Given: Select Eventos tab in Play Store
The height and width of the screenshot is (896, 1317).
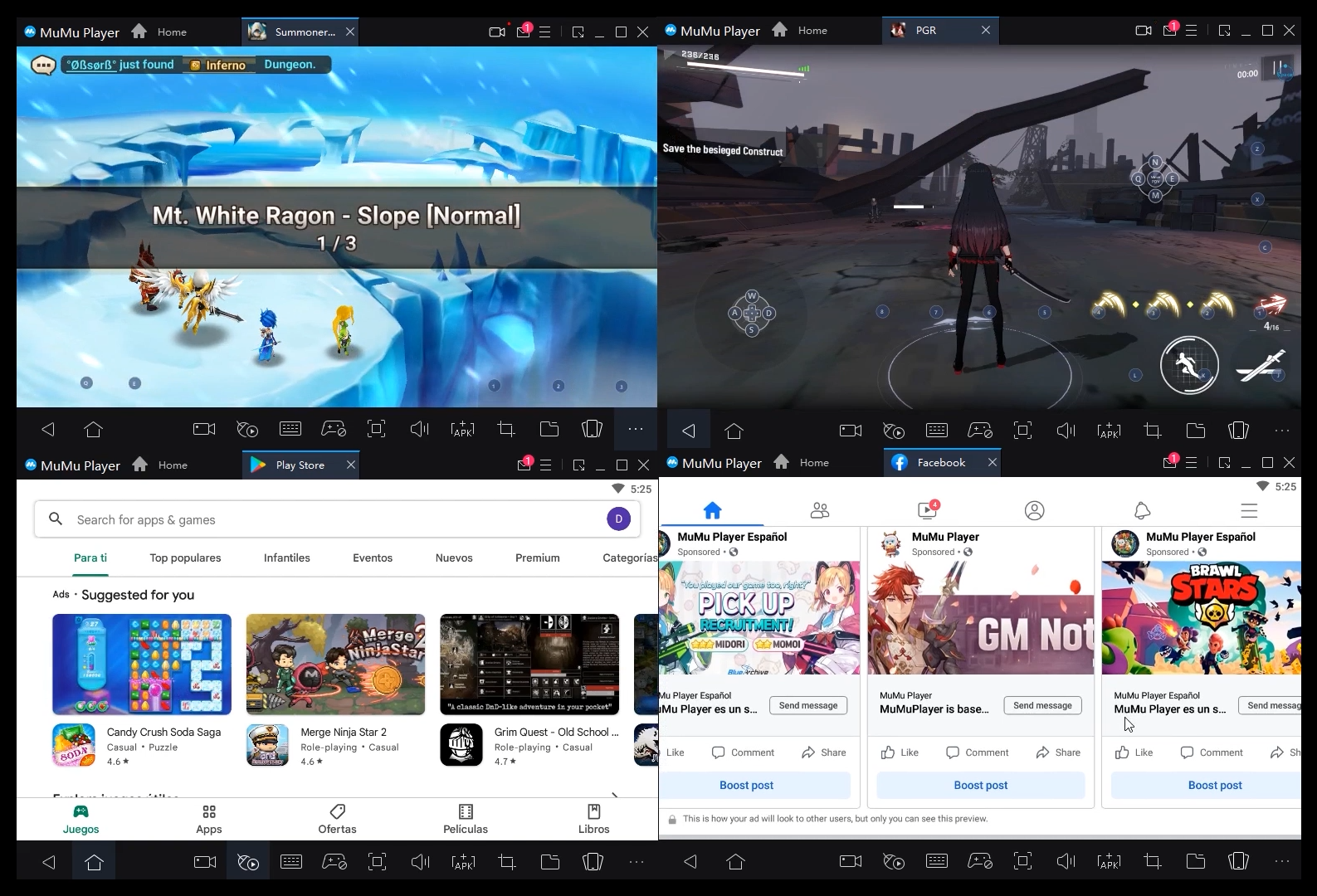Looking at the screenshot, I should pos(373,558).
